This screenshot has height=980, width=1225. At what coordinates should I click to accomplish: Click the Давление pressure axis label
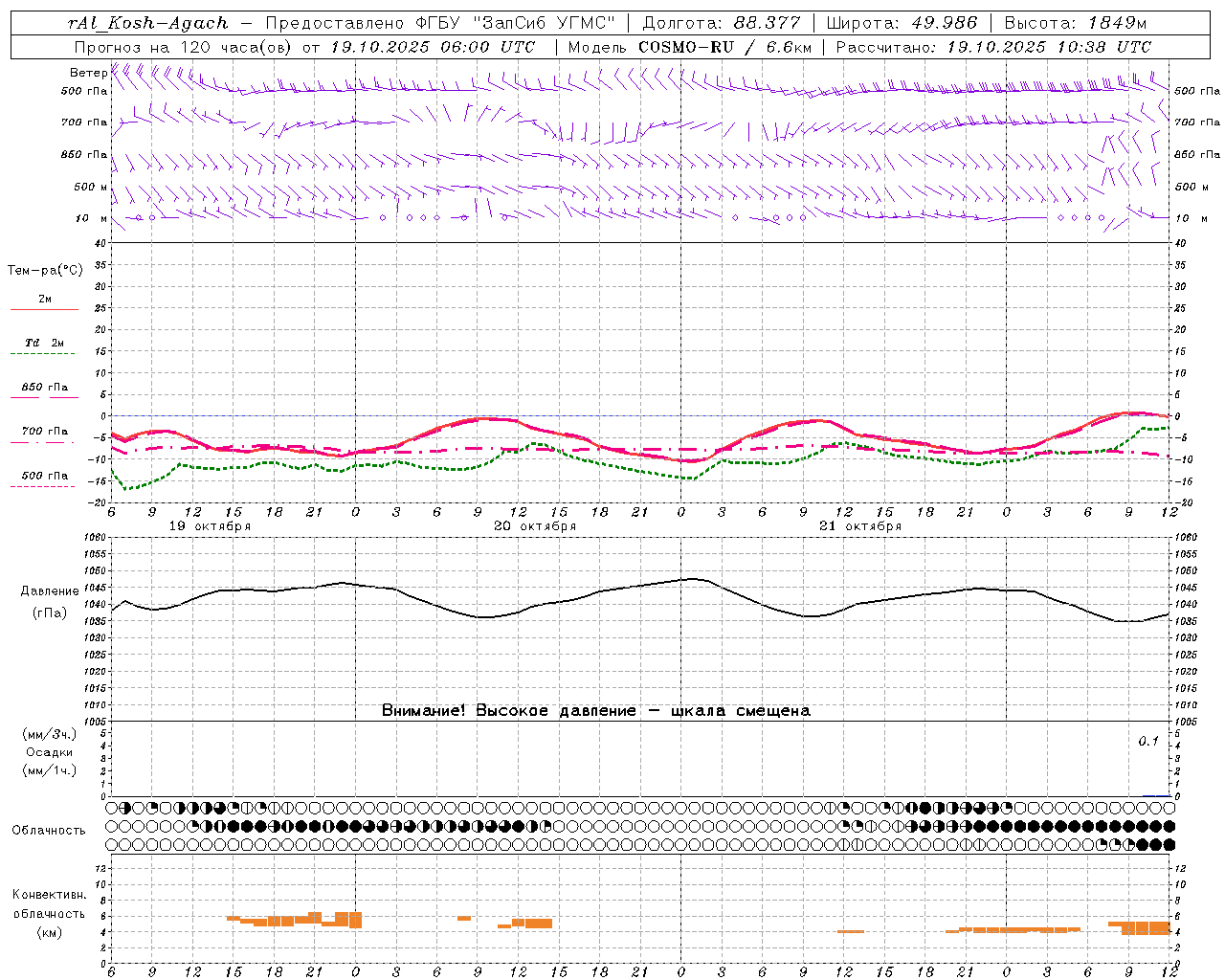point(50,591)
